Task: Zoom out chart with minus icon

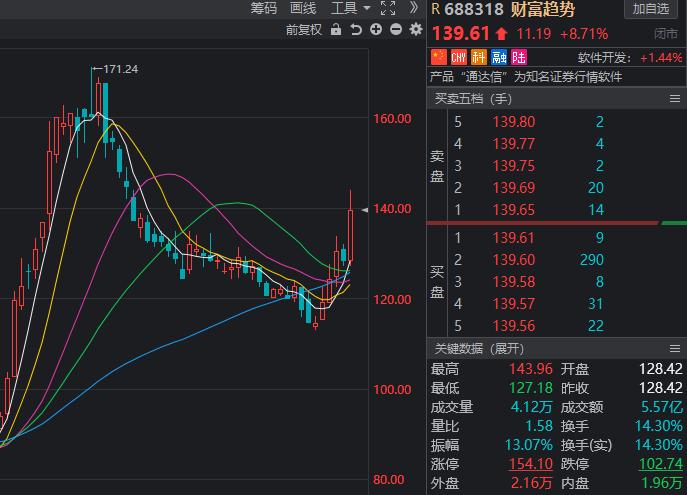Action: (396, 29)
